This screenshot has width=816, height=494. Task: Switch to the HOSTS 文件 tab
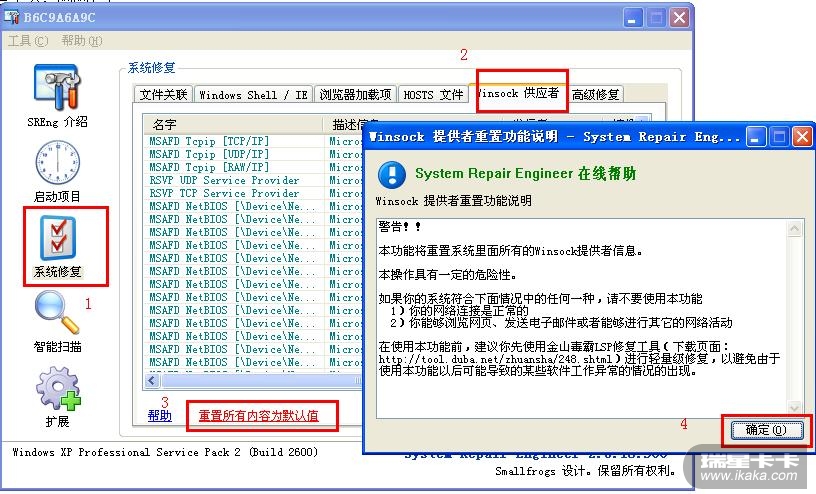click(x=433, y=95)
